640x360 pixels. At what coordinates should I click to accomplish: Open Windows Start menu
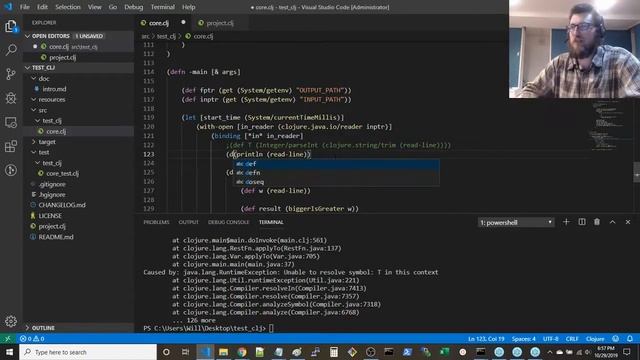tap(9, 352)
